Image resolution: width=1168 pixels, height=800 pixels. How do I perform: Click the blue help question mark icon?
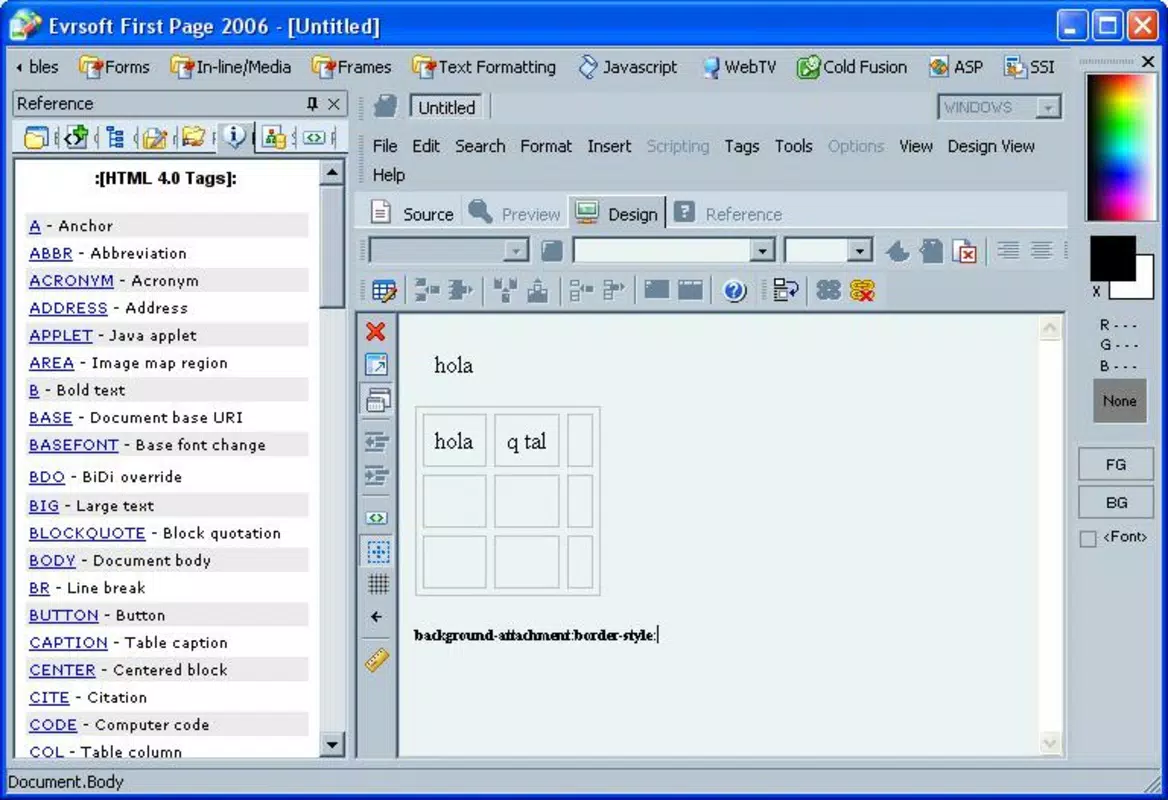click(734, 291)
